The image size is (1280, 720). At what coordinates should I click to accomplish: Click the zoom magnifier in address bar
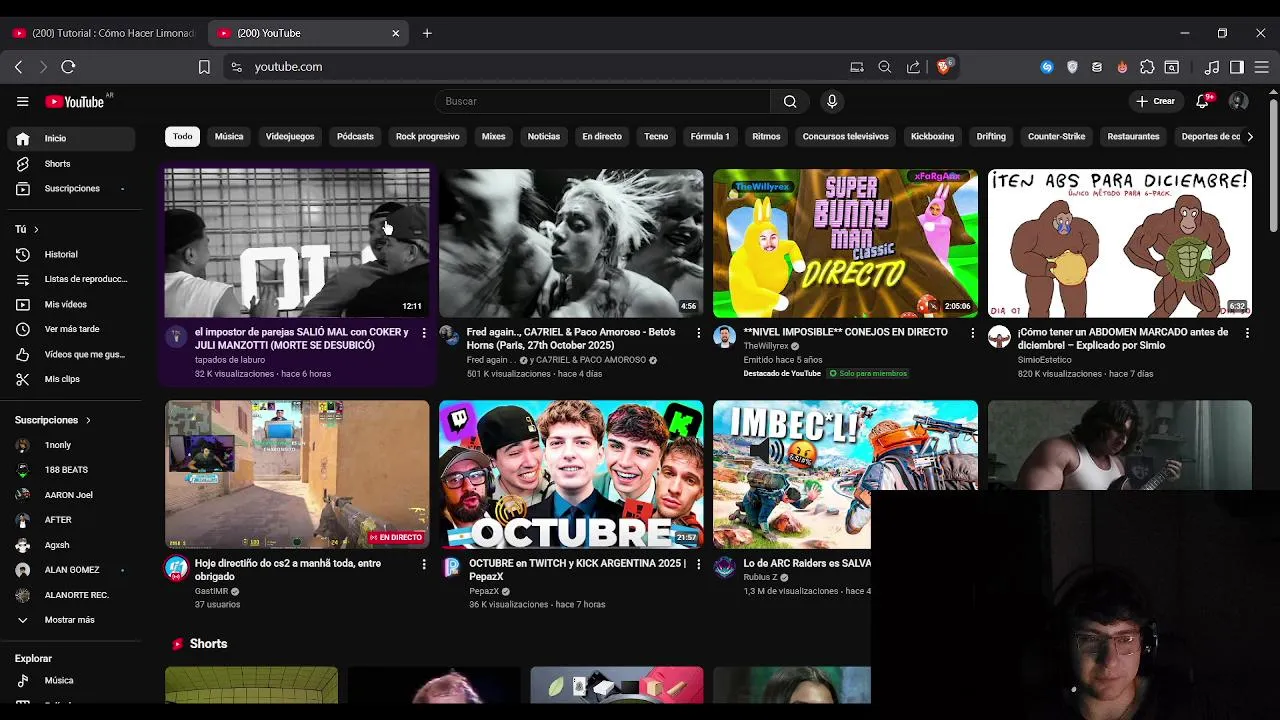coord(885,67)
